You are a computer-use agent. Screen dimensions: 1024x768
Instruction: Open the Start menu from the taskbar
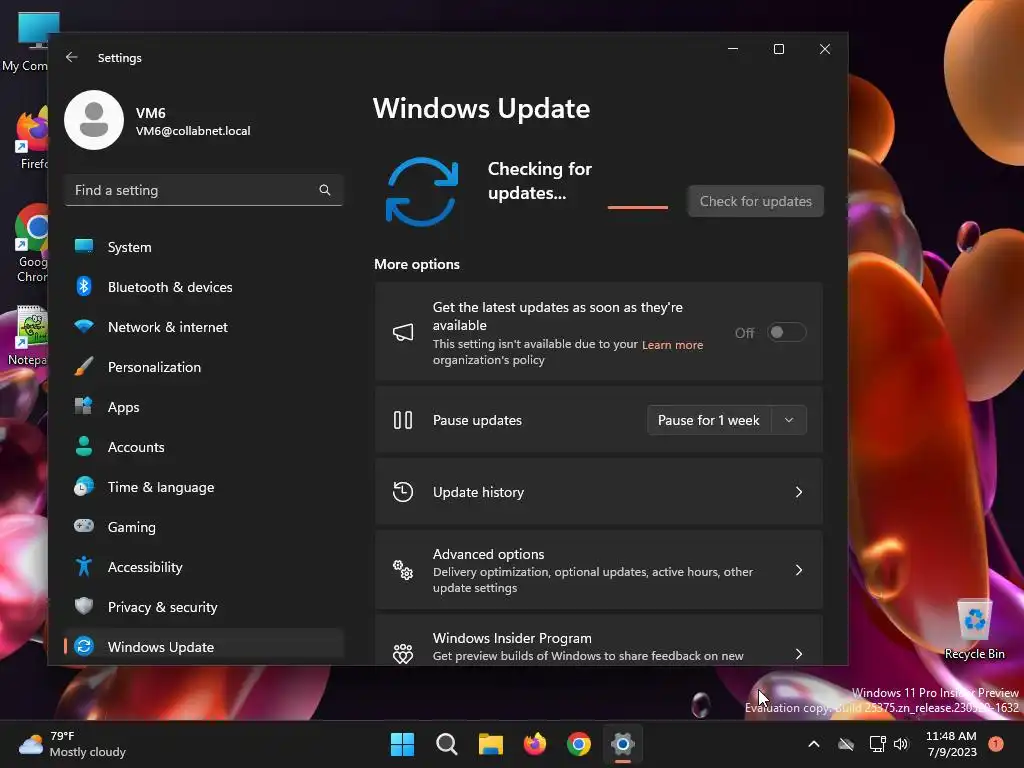click(x=402, y=744)
